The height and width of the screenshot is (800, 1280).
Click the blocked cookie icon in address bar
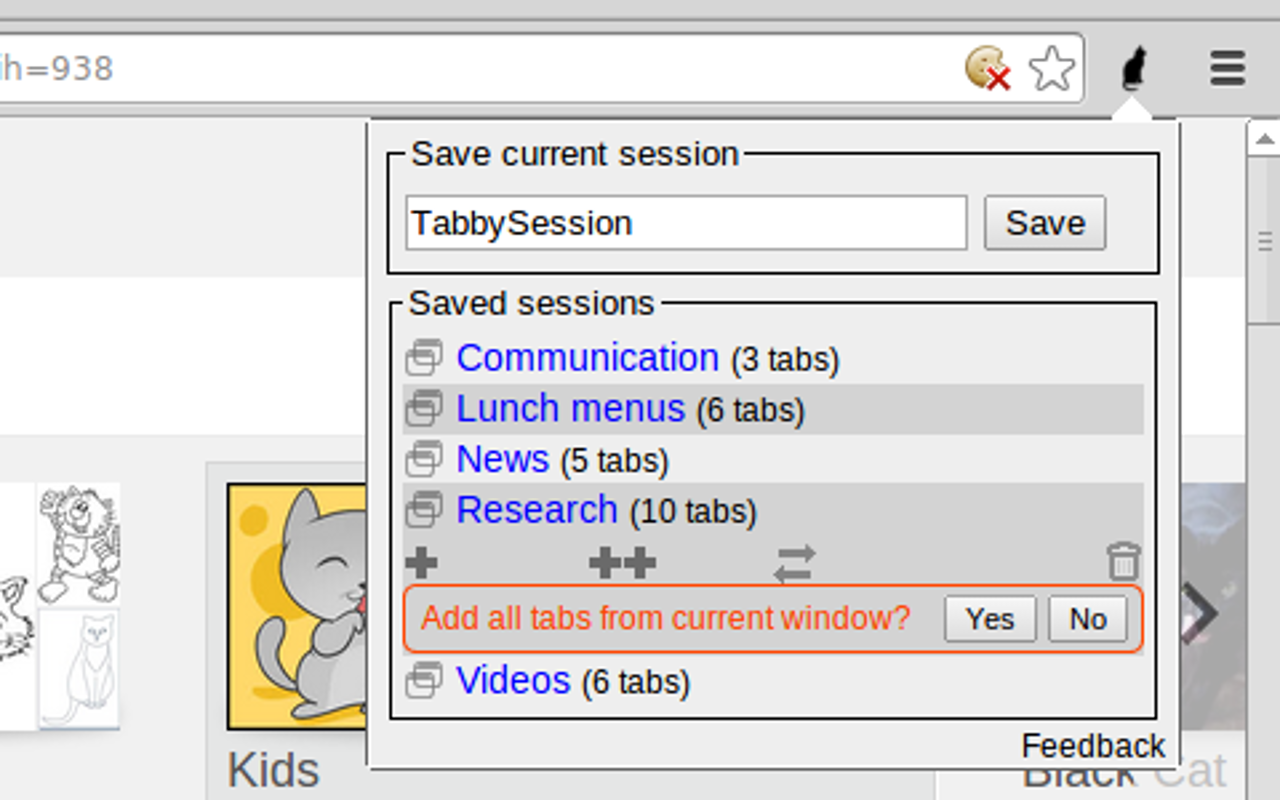pos(988,69)
